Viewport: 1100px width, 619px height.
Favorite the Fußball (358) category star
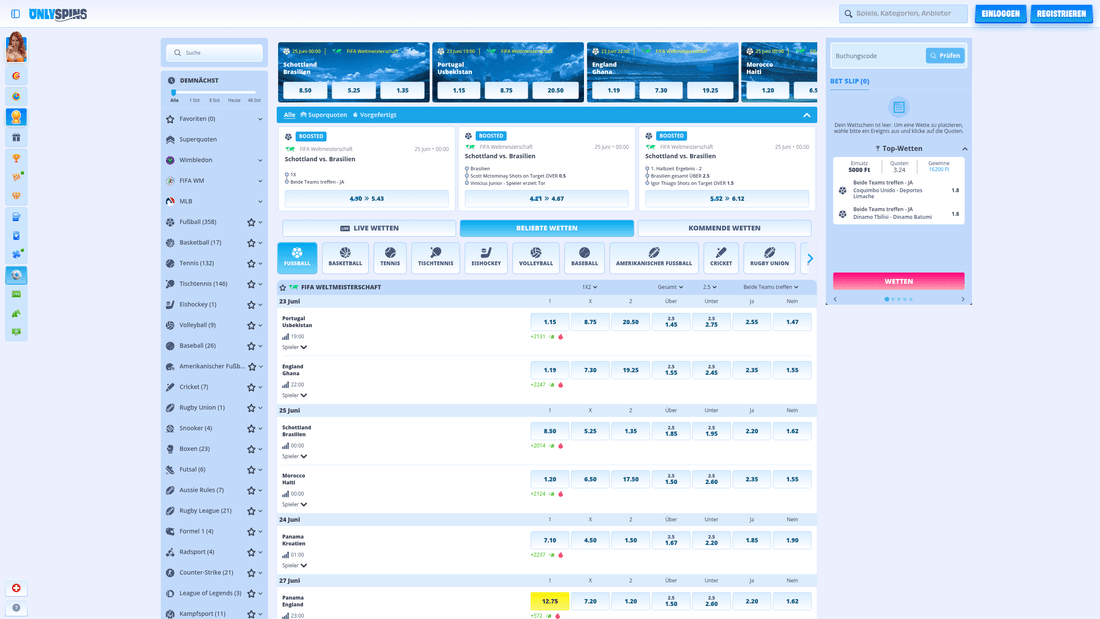point(251,222)
